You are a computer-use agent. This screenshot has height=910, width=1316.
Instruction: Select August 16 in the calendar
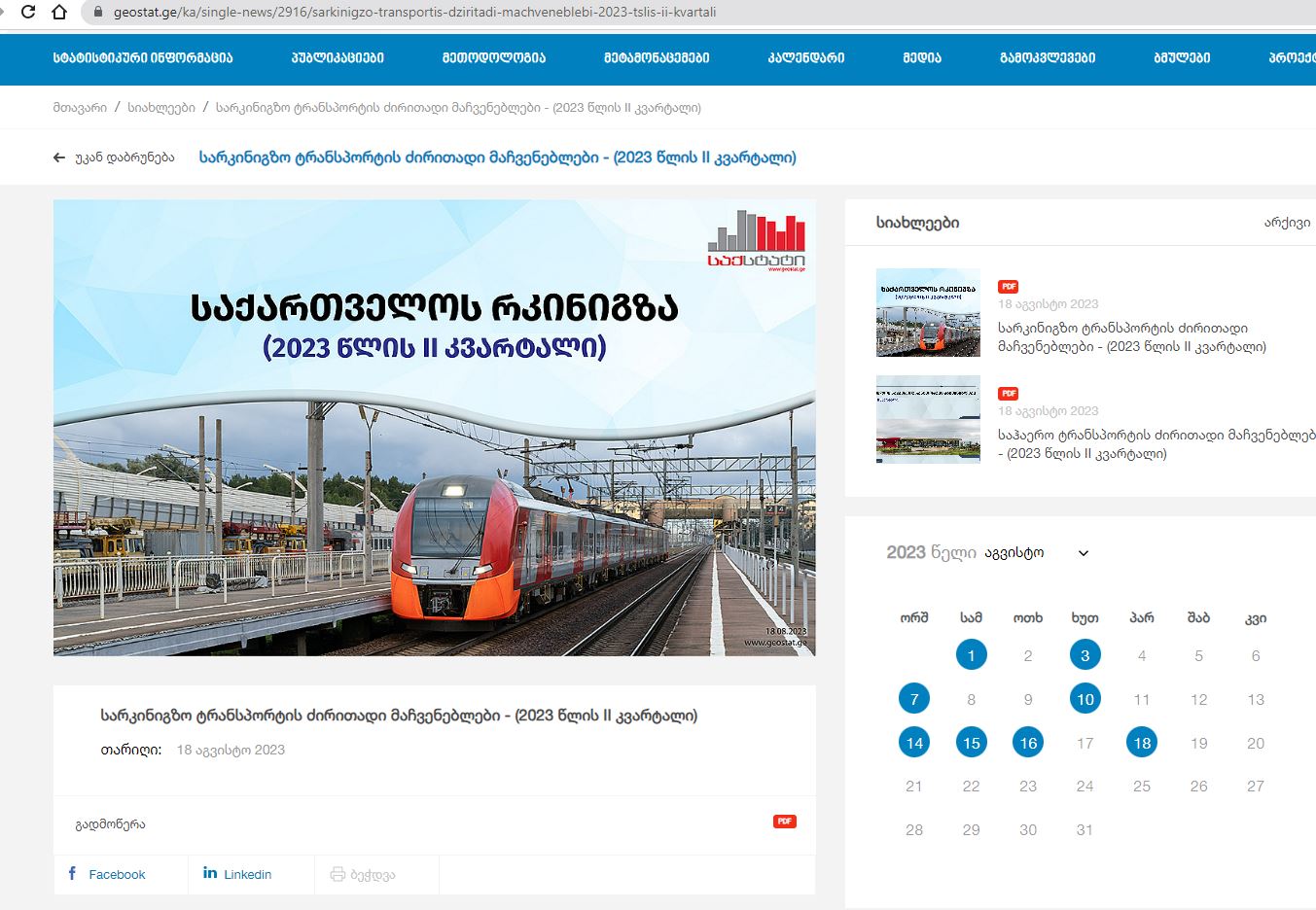coord(1028,743)
